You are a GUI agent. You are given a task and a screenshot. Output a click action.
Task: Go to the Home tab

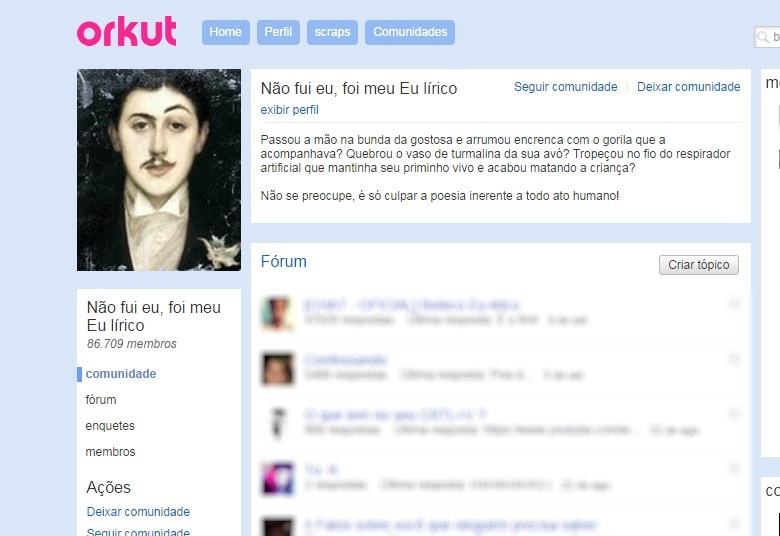click(225, 32)
